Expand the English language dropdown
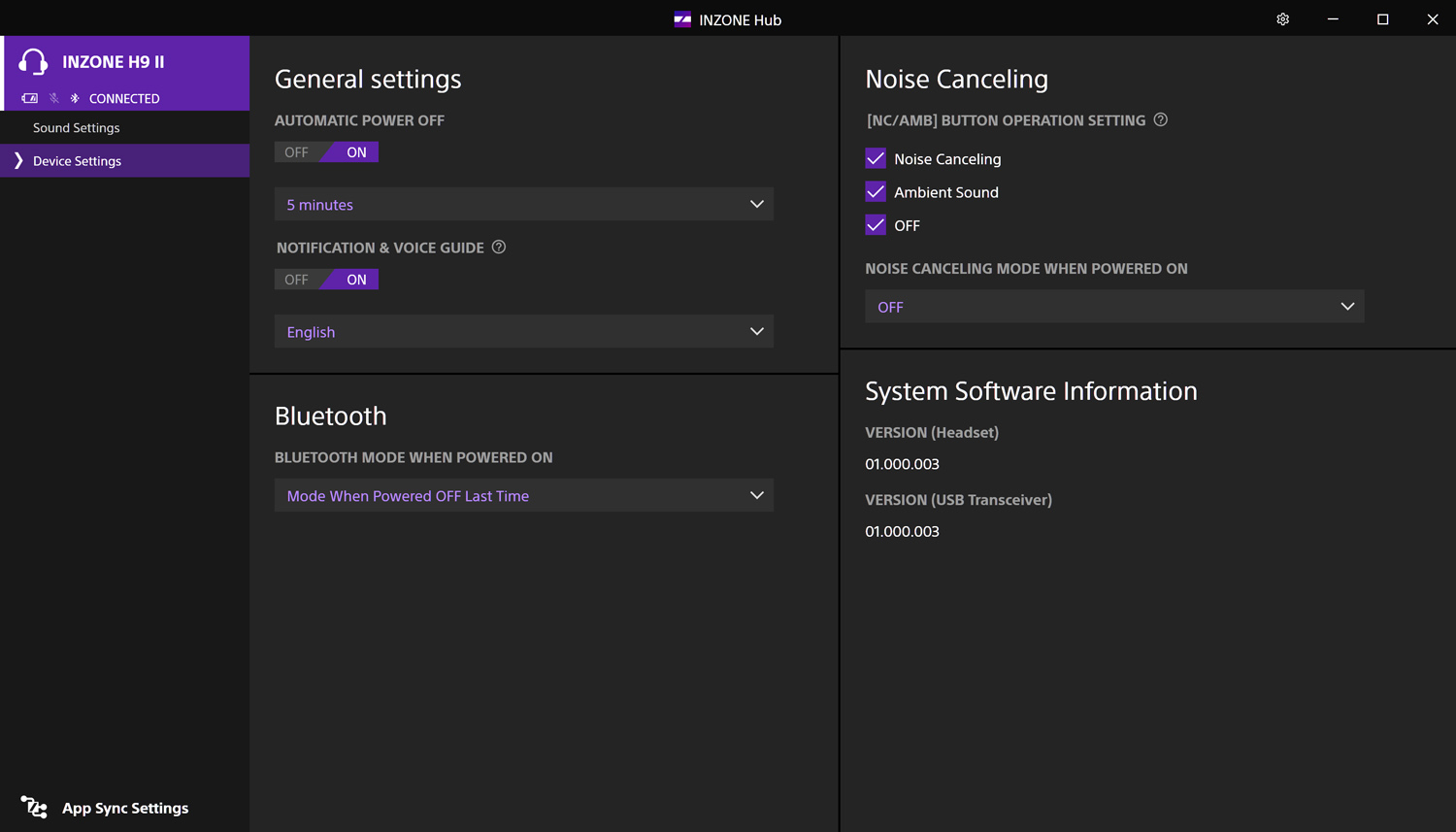 point(523,332)
